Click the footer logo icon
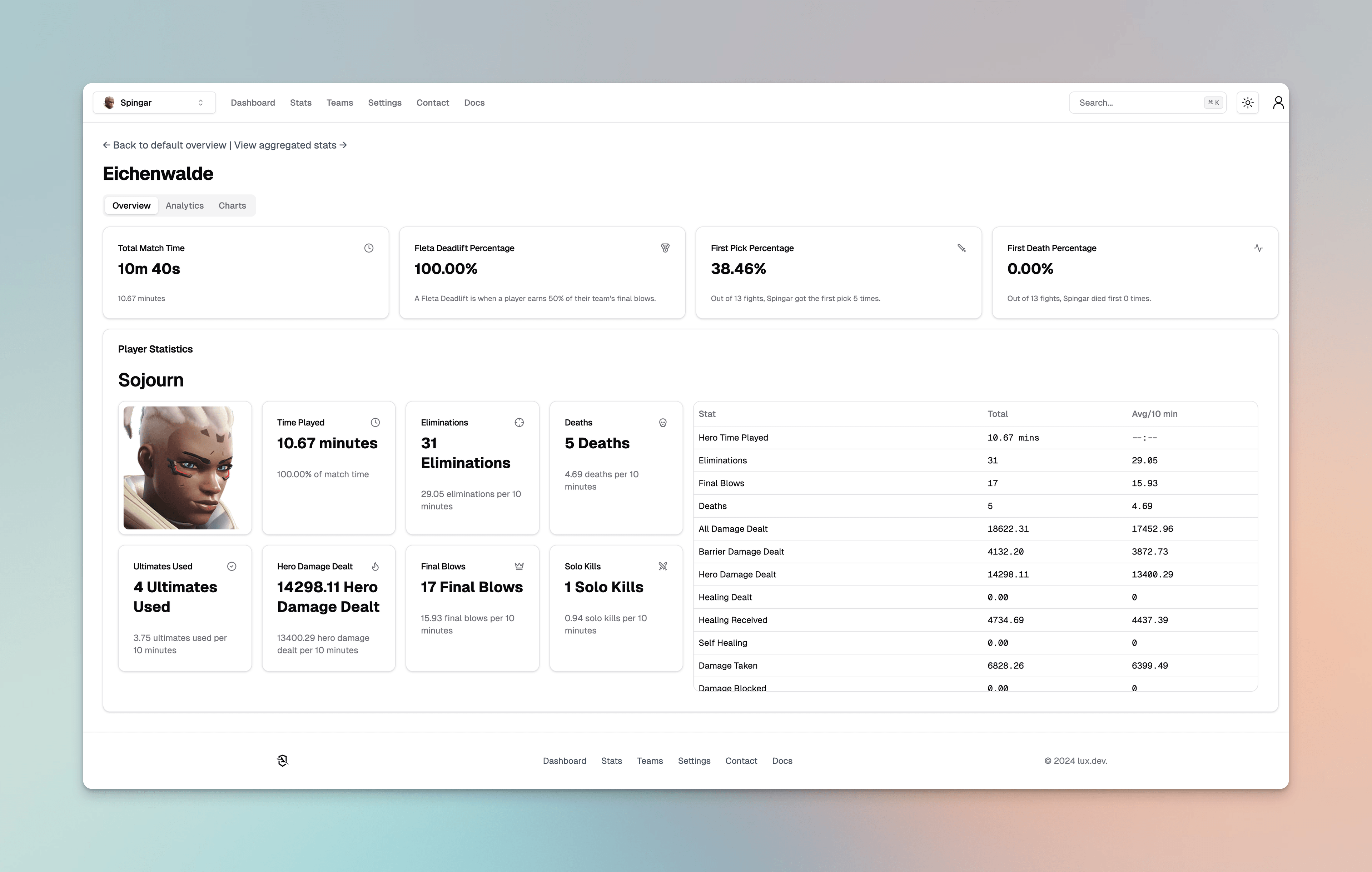 point(283,761)
